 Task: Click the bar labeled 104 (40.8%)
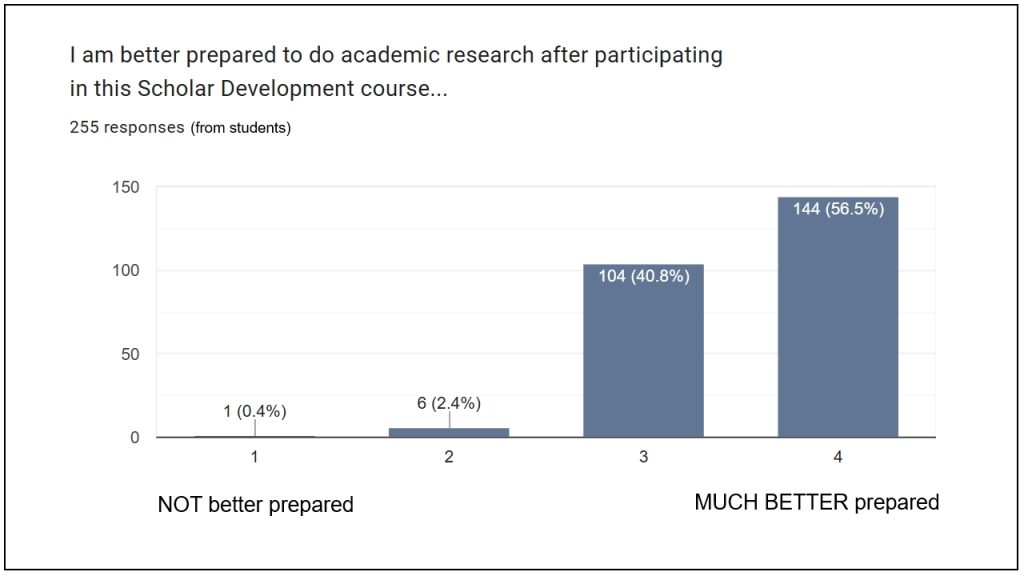click(643, 351)
